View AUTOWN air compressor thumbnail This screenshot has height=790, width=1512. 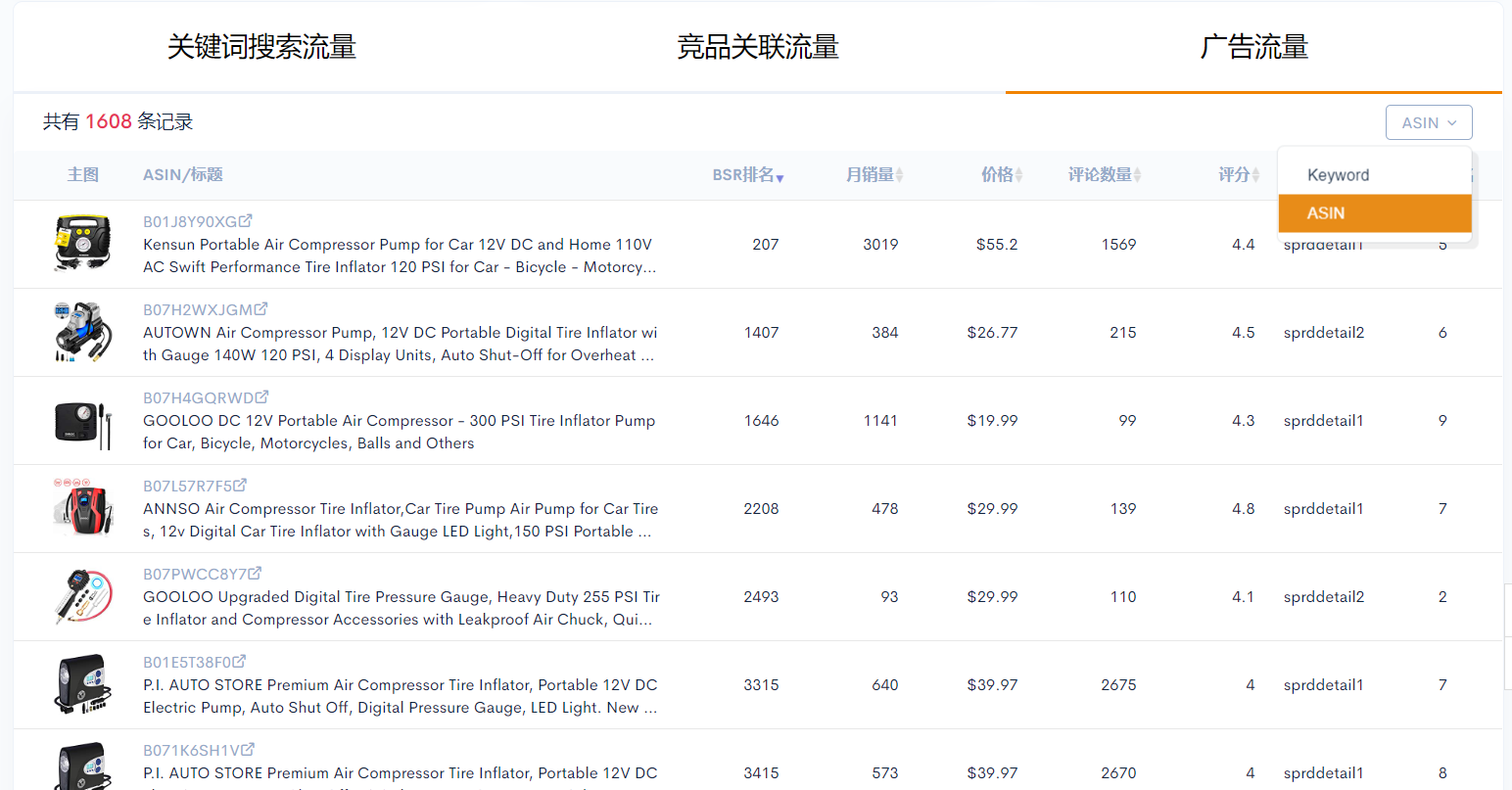point(82,332)
